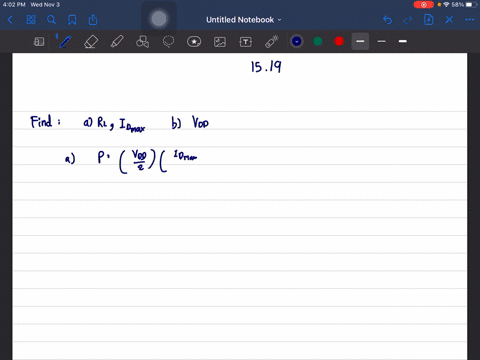Select the thinnest stroke thickness
480x360 pixels.
pos(382,41)
